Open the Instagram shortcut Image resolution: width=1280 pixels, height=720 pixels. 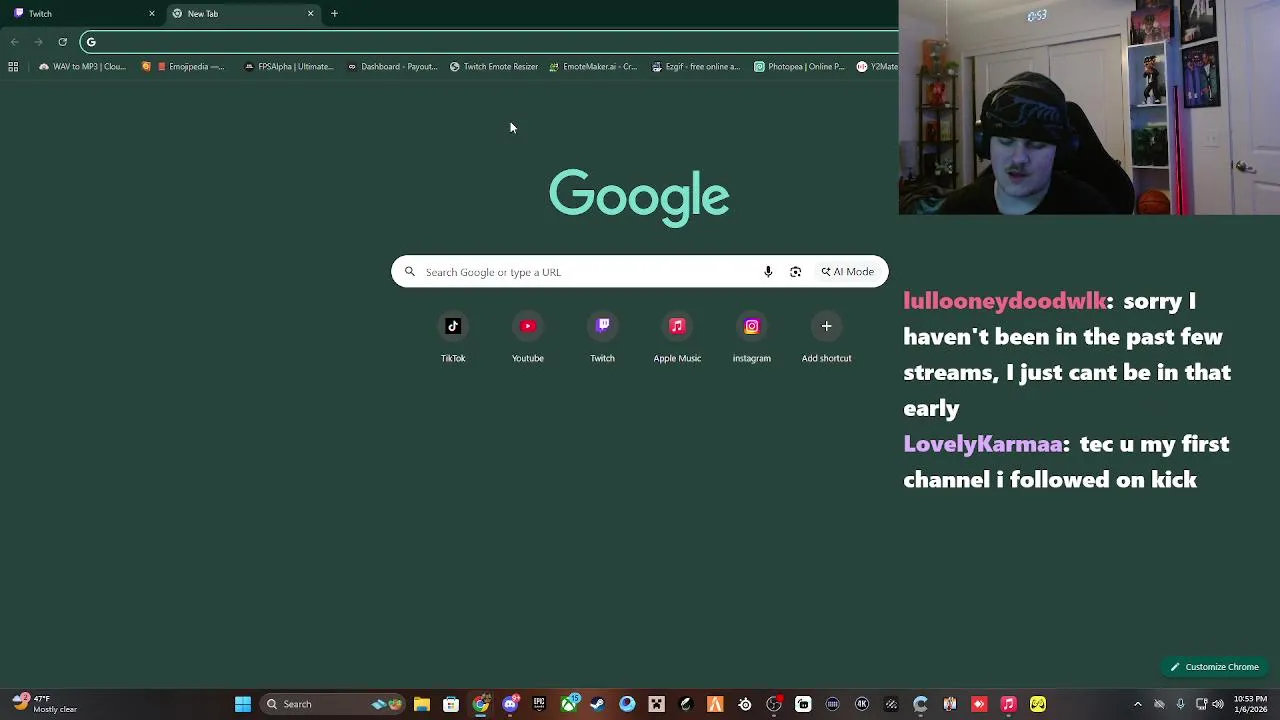tap(752, 338)
